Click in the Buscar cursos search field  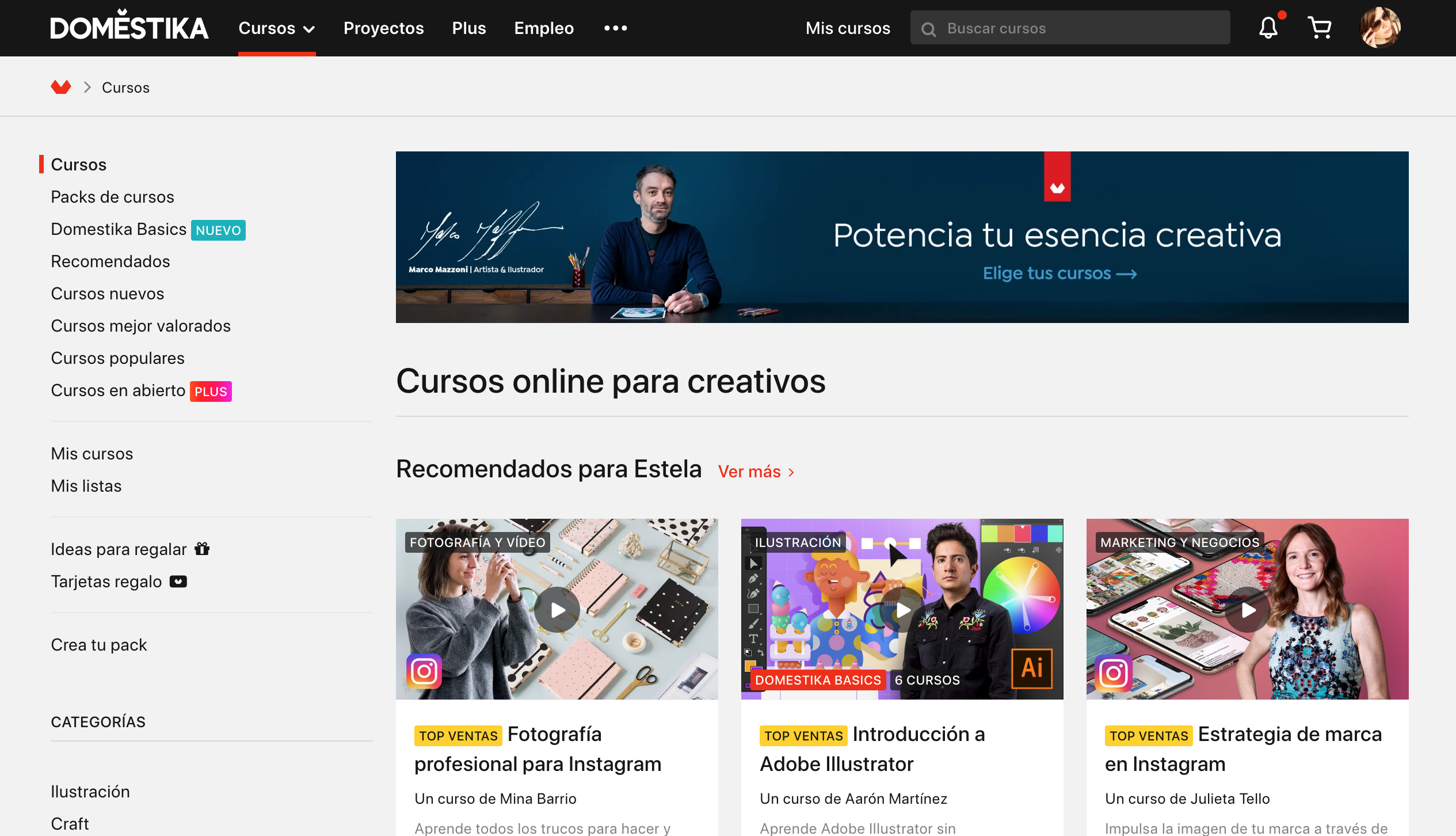1070,28
